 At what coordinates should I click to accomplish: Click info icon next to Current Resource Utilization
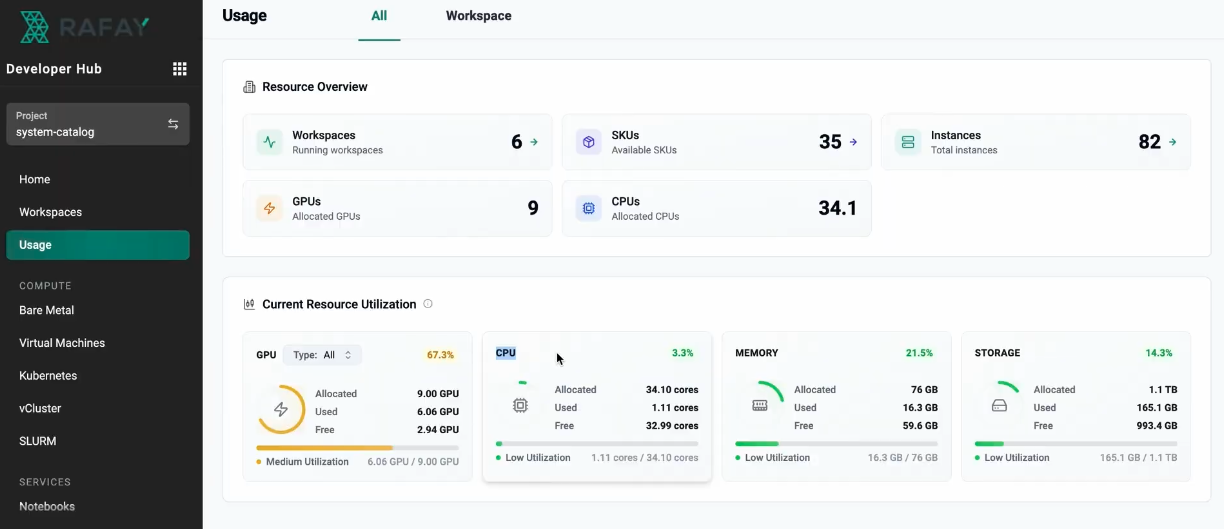pos(428,304)
